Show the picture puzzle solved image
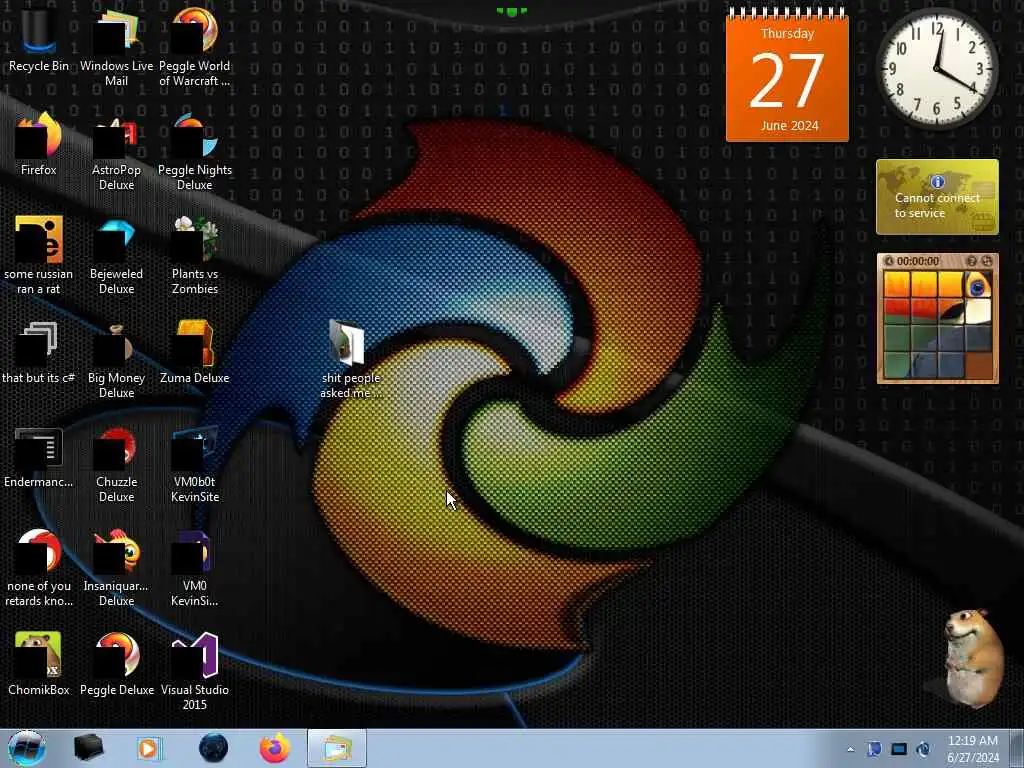1024x768 pixels. coord(972,261)
